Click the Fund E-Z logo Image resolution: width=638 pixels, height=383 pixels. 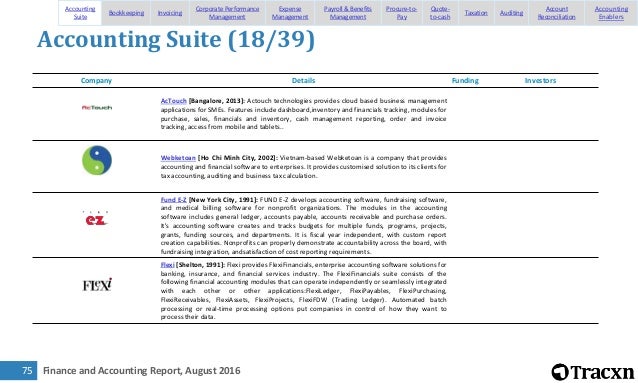point(96,219)
